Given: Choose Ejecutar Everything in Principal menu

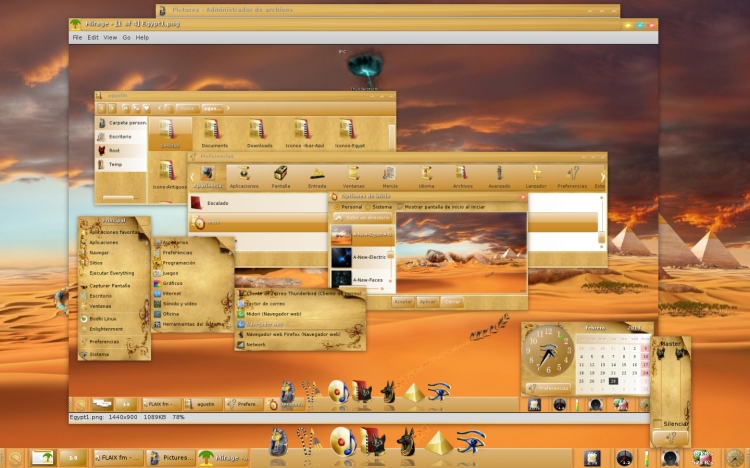Looking at the screenshot, I should pos(114,273).
